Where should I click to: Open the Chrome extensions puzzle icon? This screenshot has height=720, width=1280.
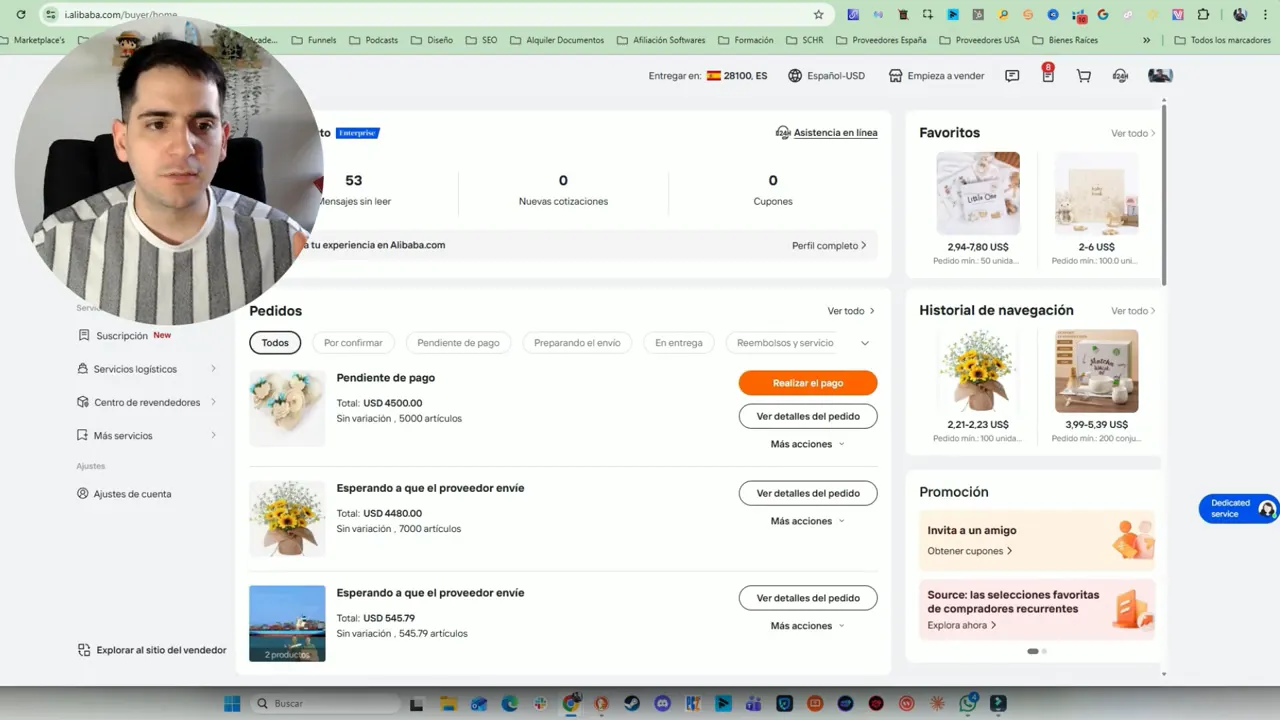coord(1203,14)
